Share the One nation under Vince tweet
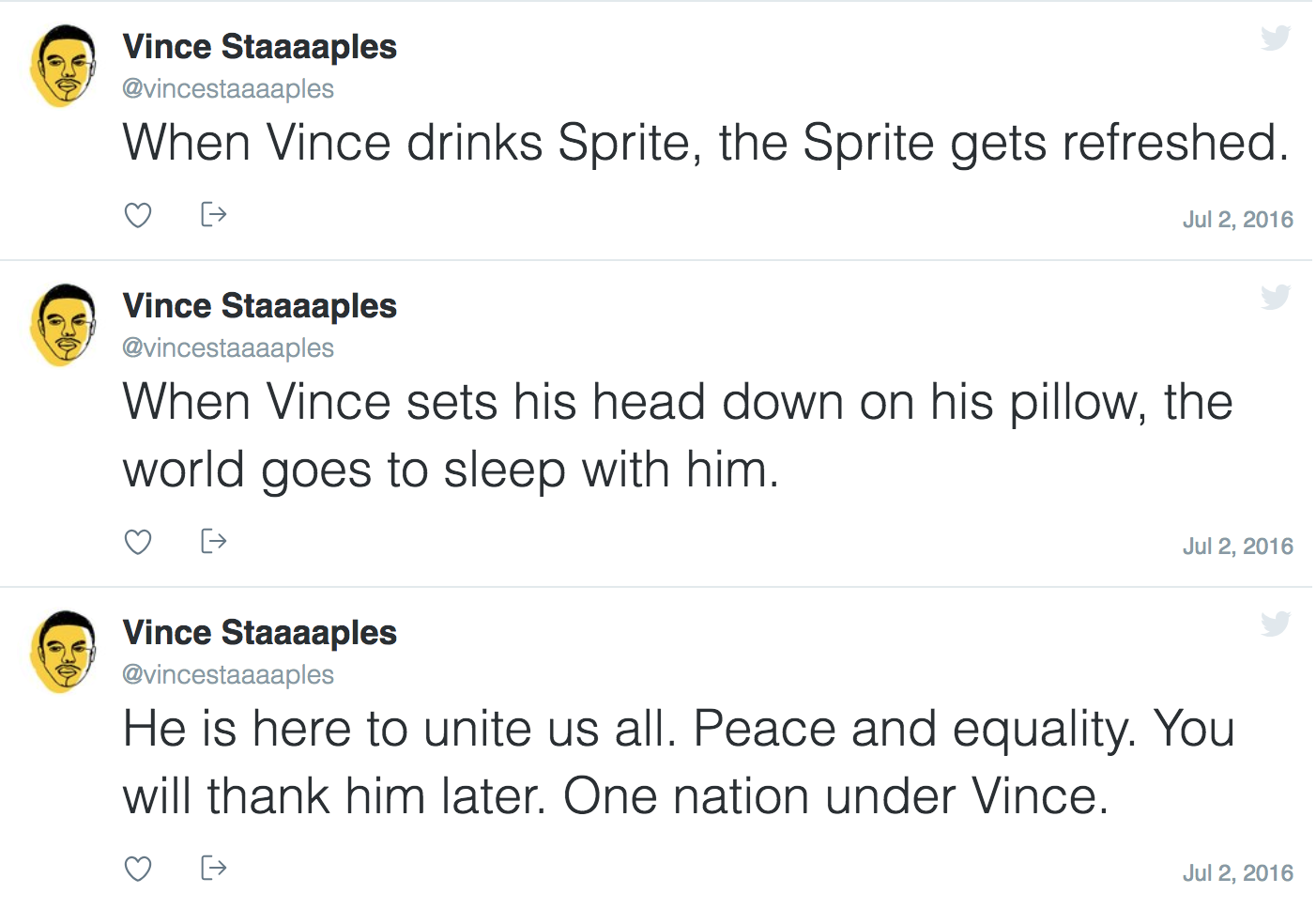This screenshot has height=909, width=1316. (214, 868)
